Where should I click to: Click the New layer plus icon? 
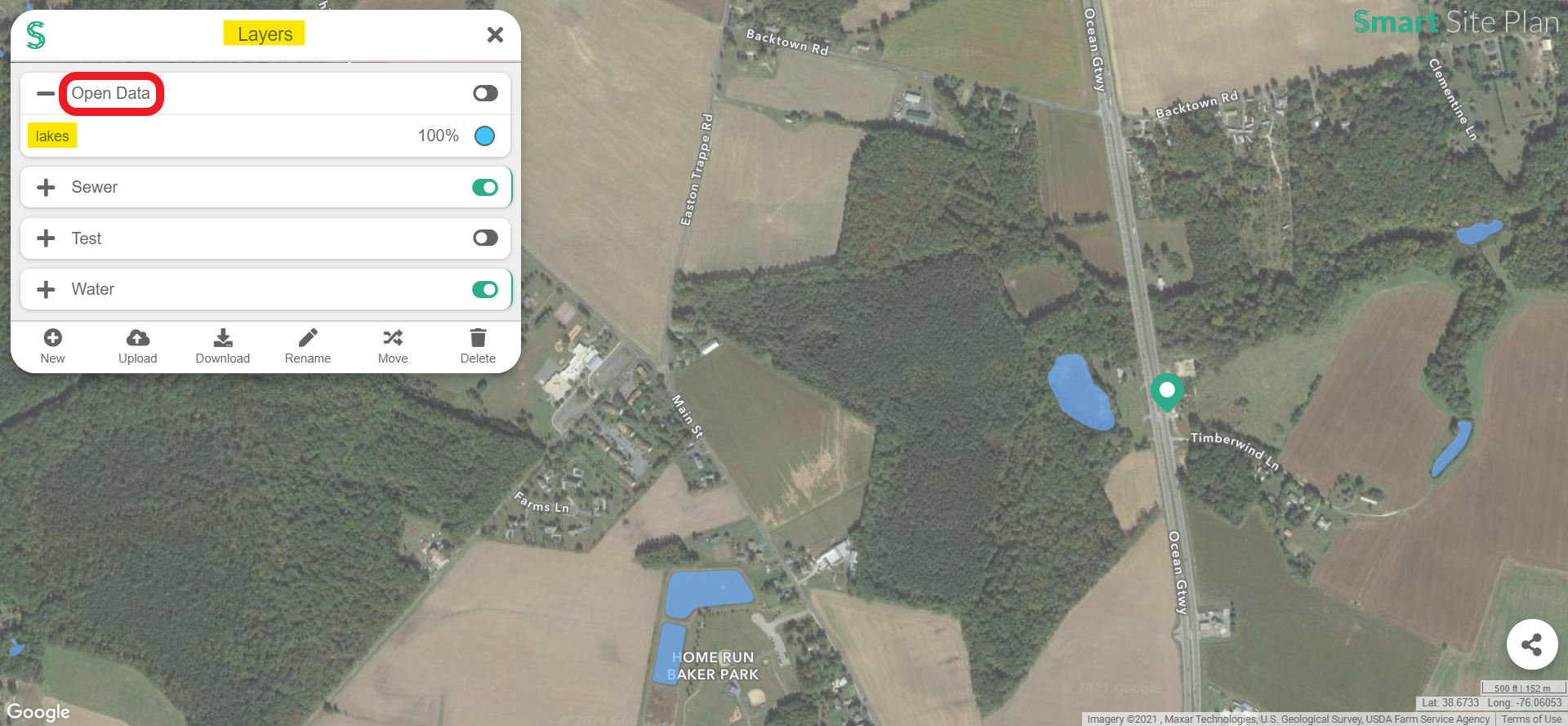53,337
